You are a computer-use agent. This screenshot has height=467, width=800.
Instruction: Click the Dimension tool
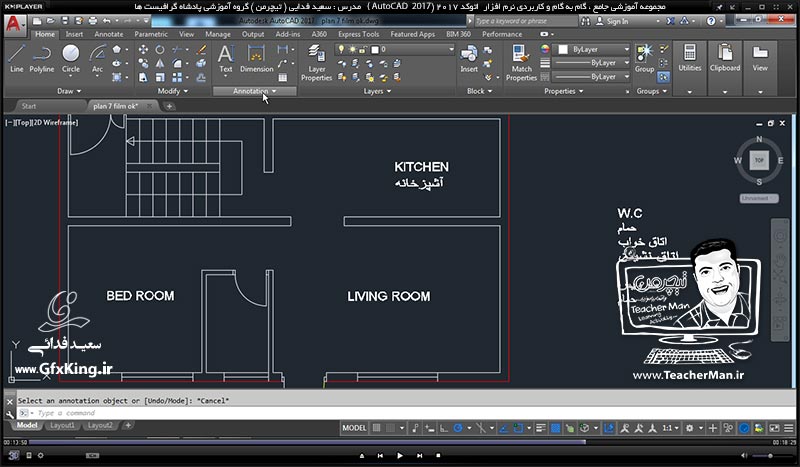(256, 59)
